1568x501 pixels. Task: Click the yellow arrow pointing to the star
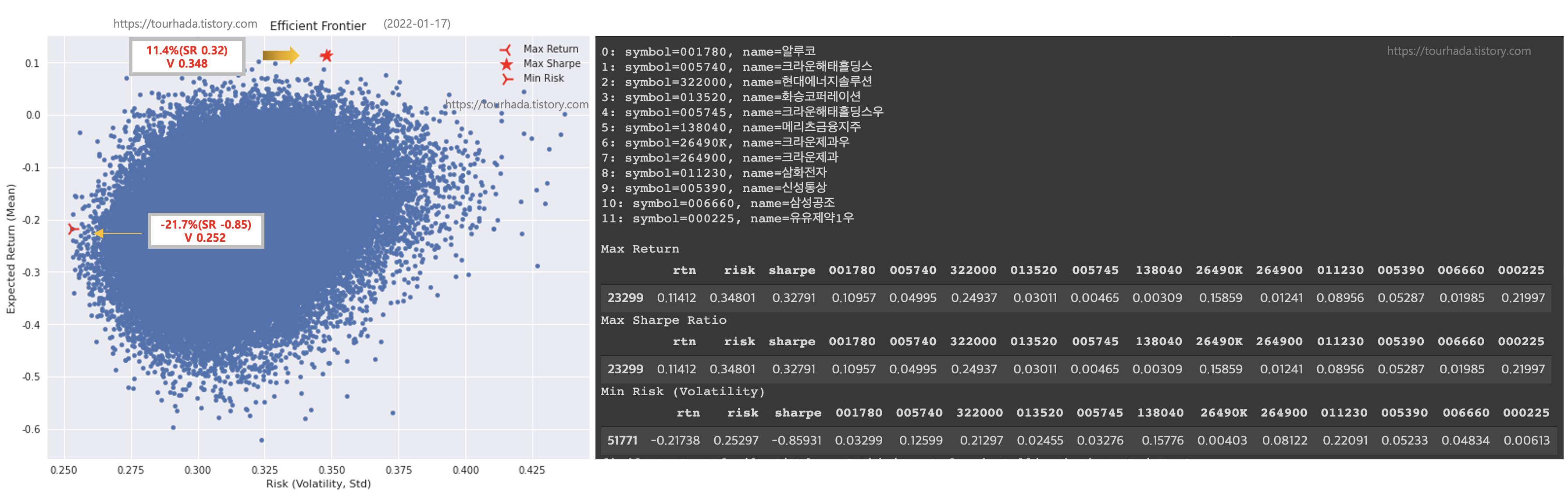[x=281, y=55]
